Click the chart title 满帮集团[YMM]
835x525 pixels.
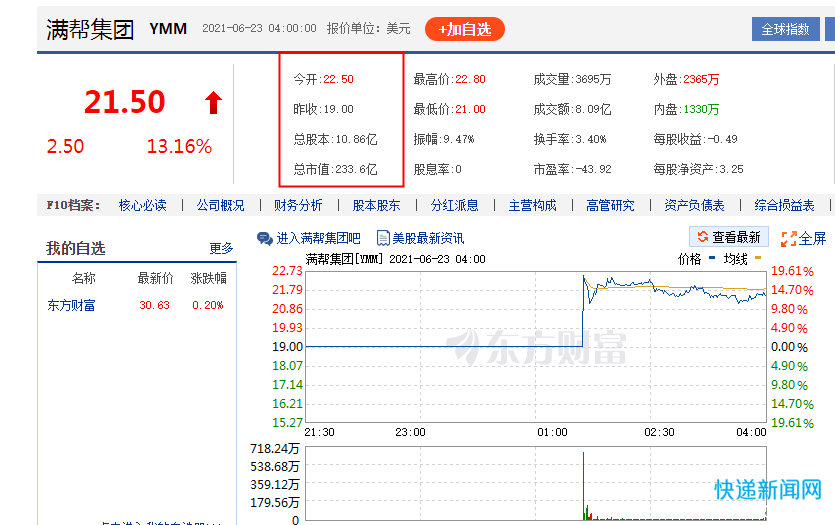pyautogui.click(x=343, y=259)
